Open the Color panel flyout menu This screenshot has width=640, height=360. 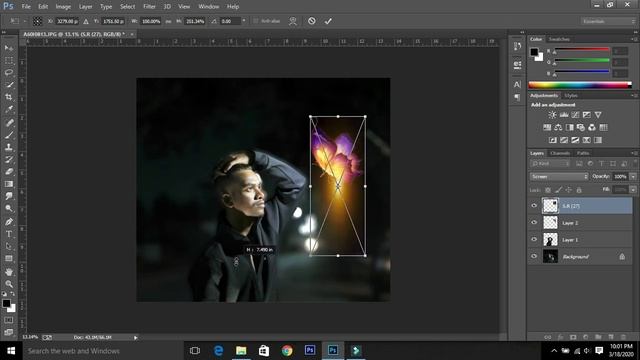(633, 39)
